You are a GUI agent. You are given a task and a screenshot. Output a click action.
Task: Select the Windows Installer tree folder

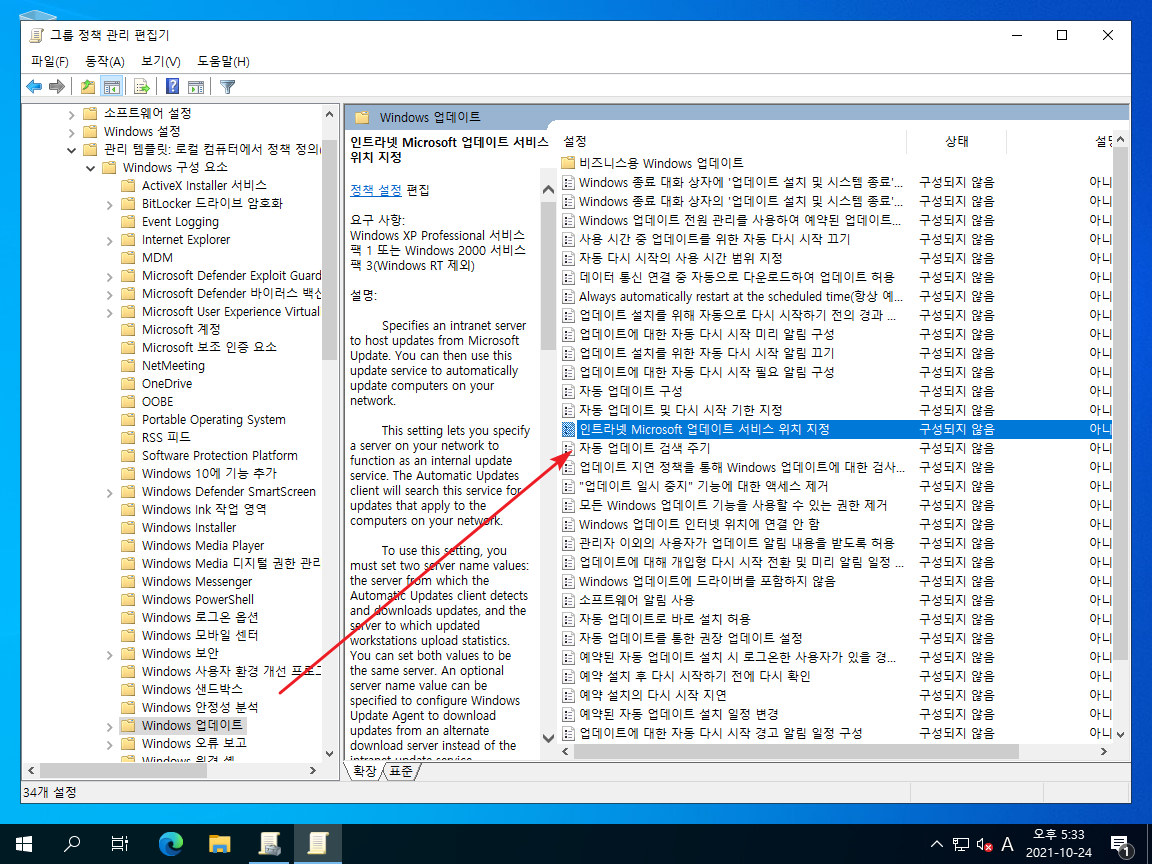click(189, 528)
